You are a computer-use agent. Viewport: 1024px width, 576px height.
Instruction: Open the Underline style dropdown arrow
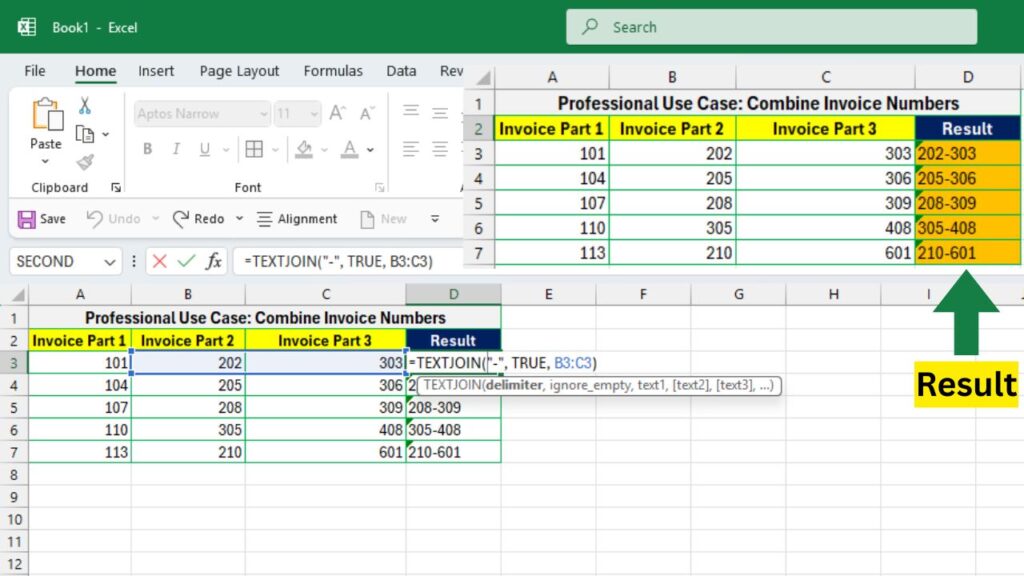point(225,150)
